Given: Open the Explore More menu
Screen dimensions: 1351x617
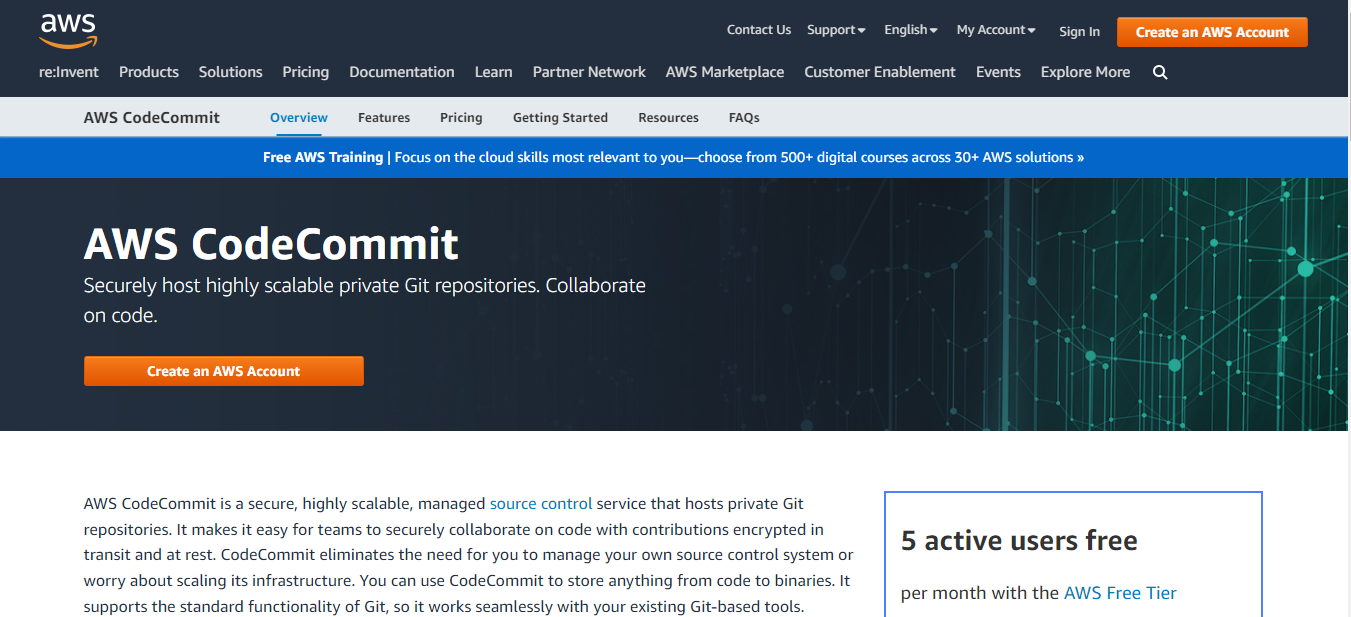Looking at the screenshot, I should point(1085,72).
